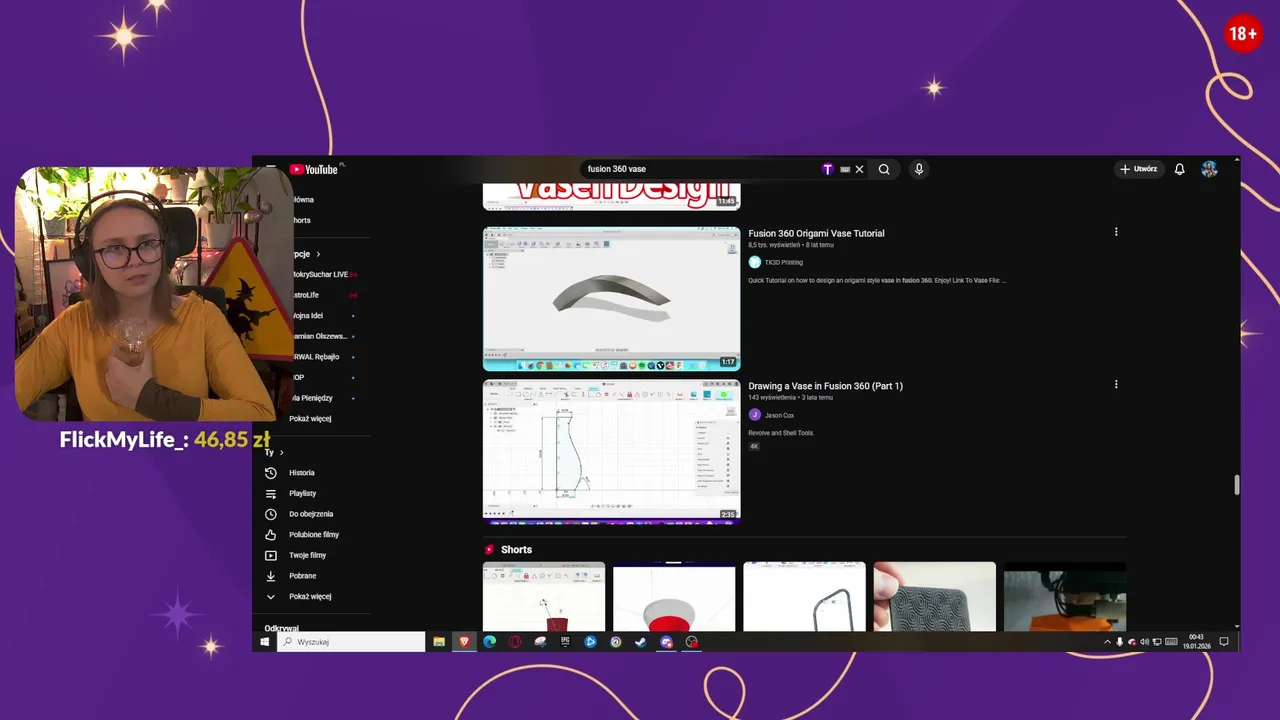Open Do obejrzenia in the sidebar

pos(310,514)
